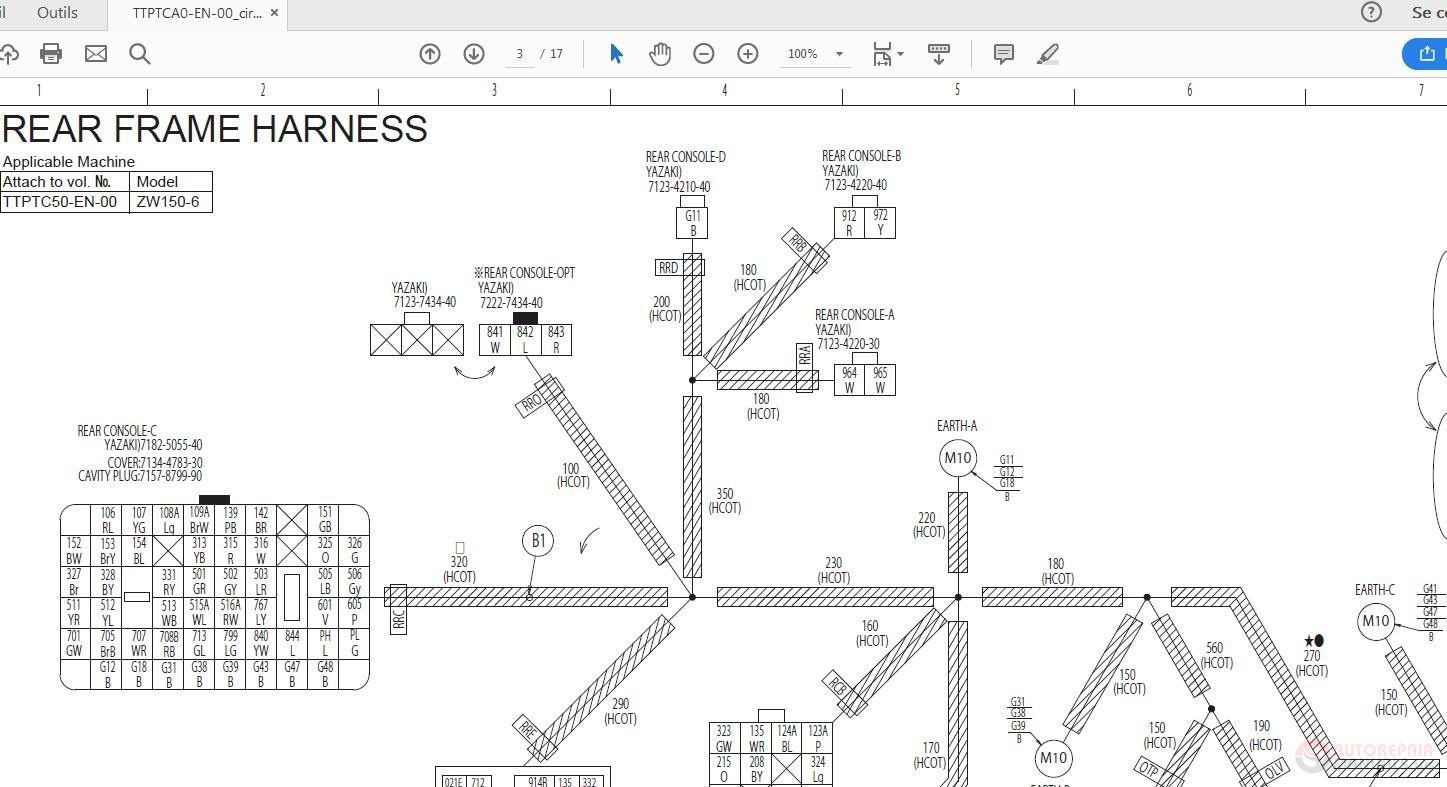Switch to the Outils tab

click(x=57, y=13)
